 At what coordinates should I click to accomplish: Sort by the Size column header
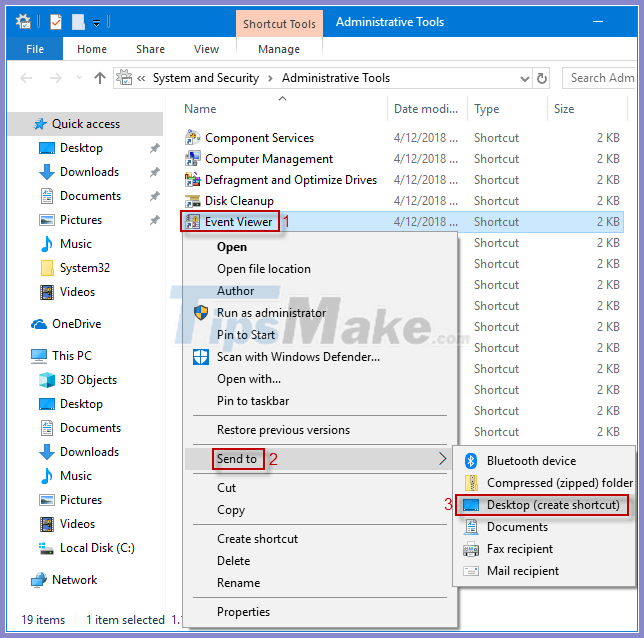564,108
